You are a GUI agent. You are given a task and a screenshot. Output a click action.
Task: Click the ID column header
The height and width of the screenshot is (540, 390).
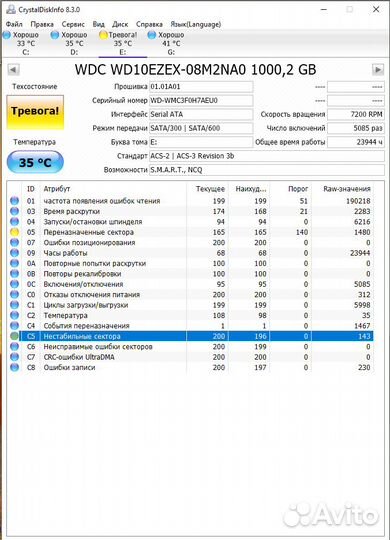(31, 189)
